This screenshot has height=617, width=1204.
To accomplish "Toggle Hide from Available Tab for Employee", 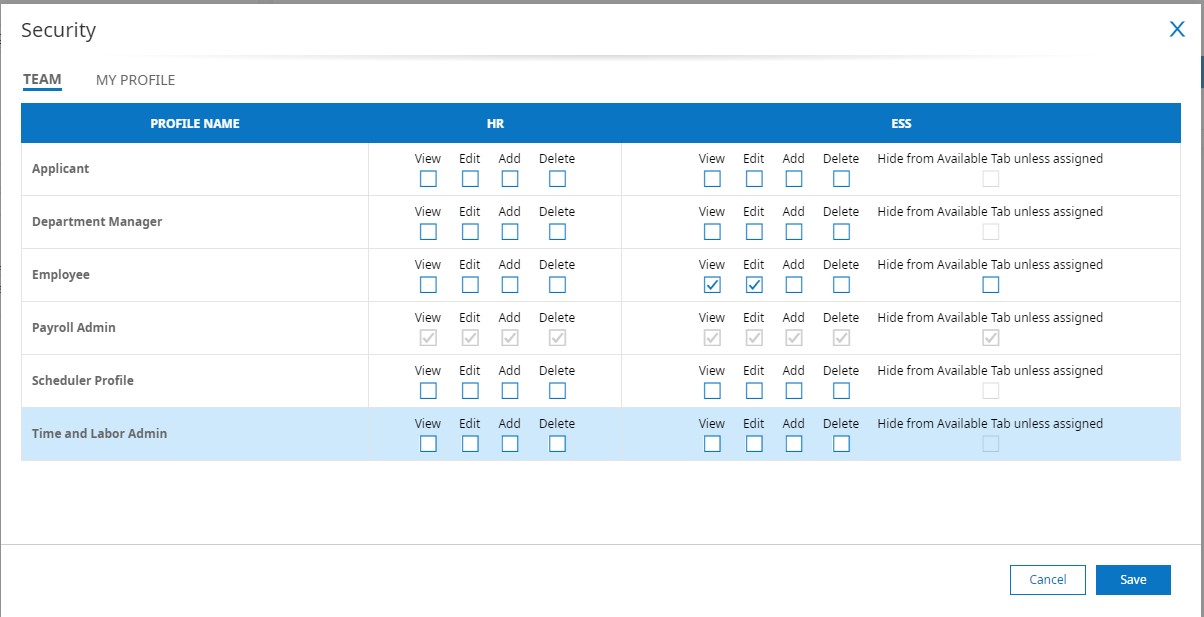I will [x=990, y=285].
